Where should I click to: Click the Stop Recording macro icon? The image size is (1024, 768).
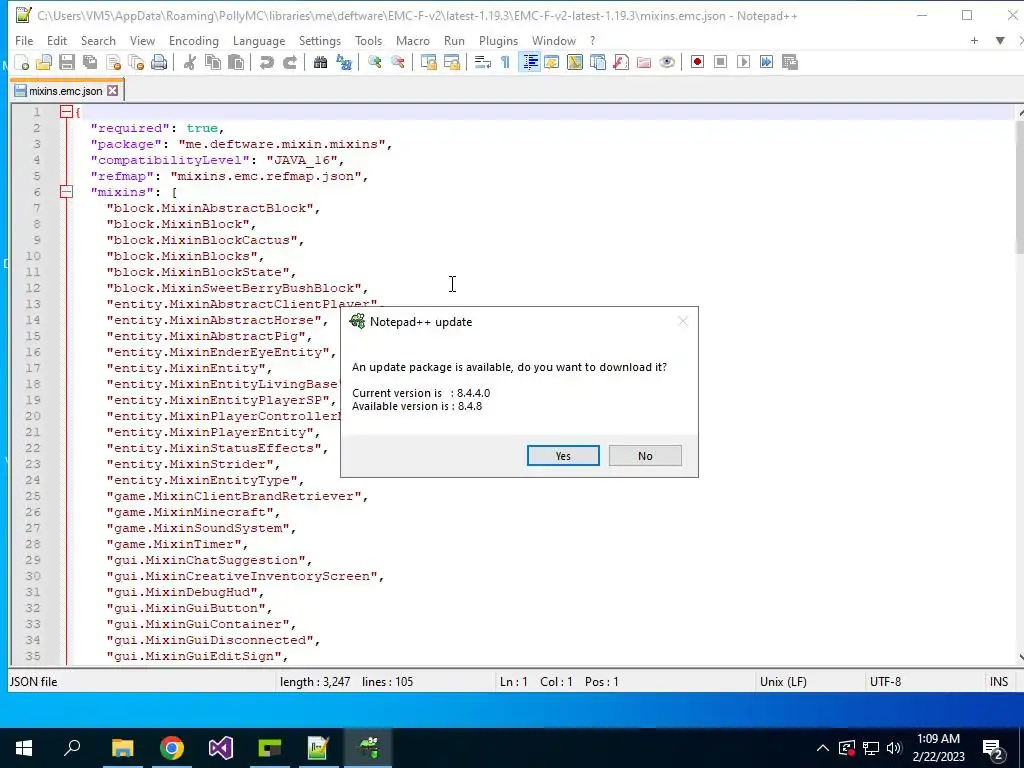(720, 62)
